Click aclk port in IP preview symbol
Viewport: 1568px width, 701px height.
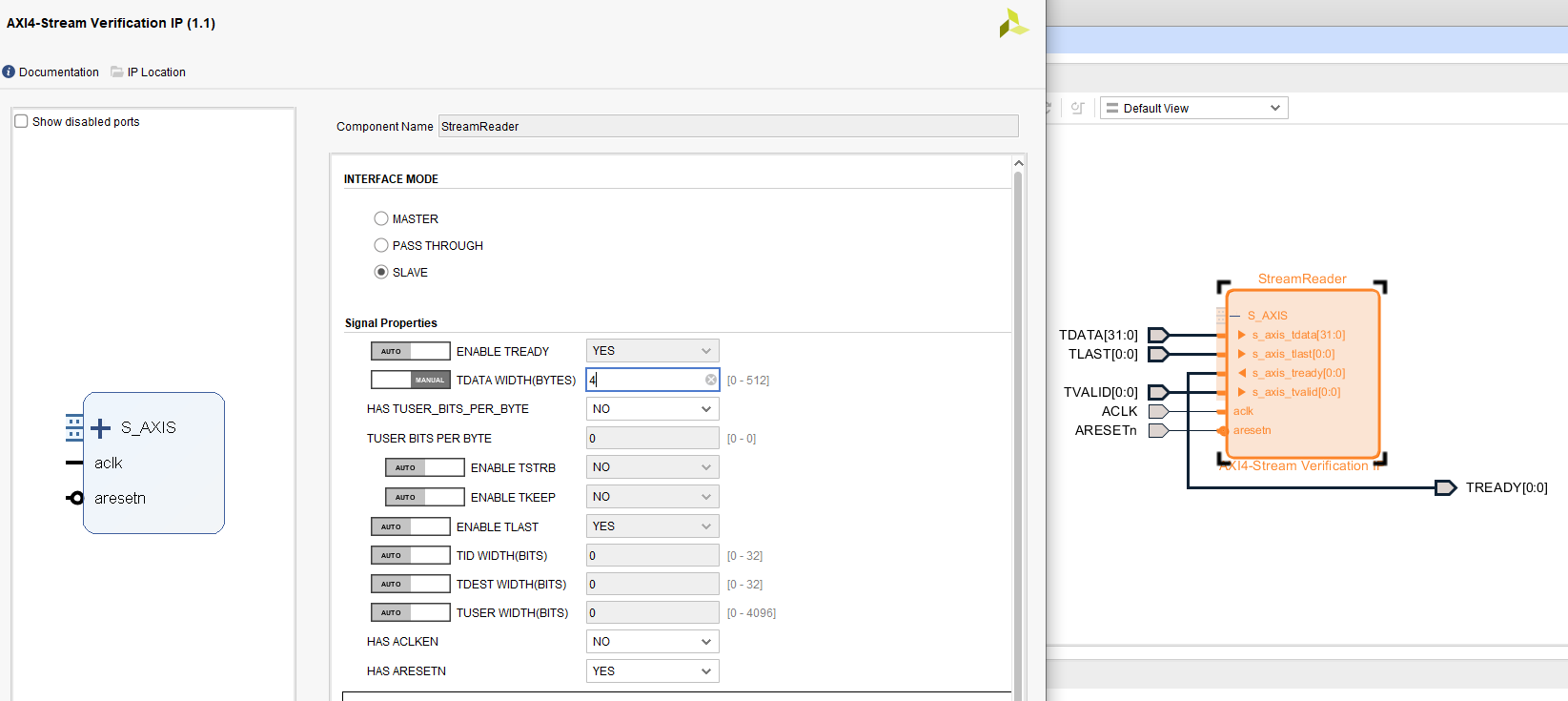pos(108,463)
